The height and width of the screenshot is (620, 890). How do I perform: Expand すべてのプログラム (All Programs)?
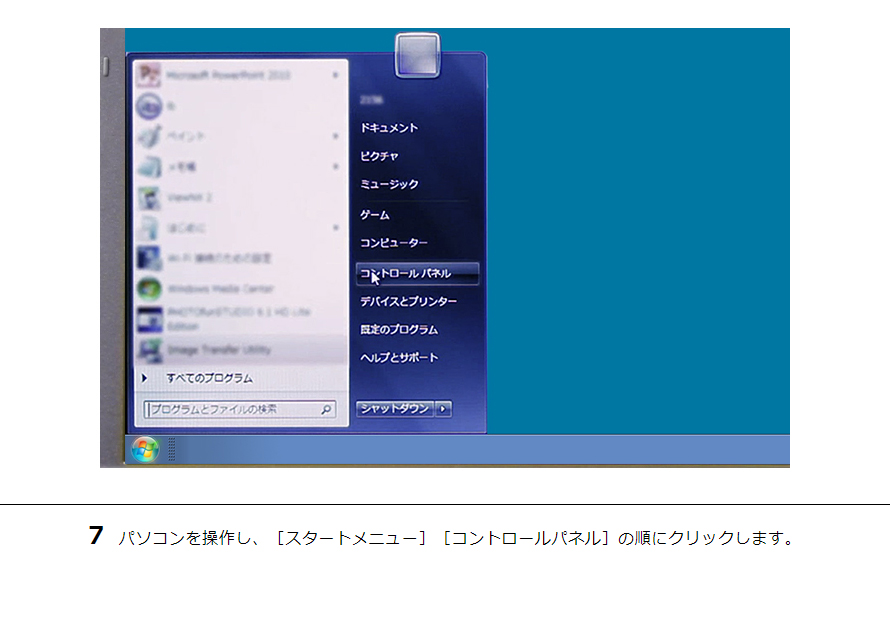tap(209, 379)
